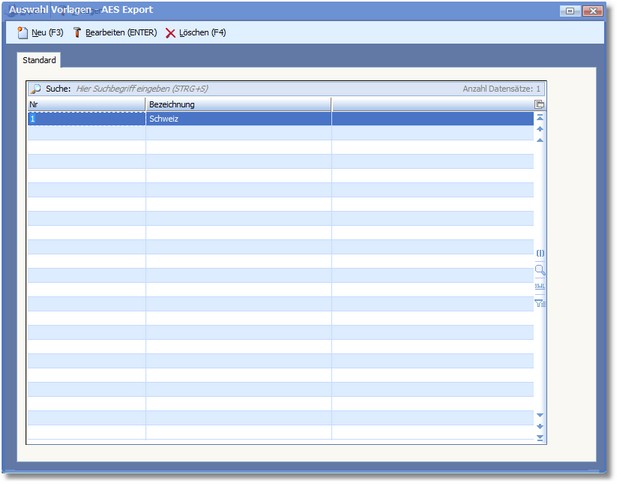
Task: Click the red X delete icon
Action: click(x=170, y=33)
